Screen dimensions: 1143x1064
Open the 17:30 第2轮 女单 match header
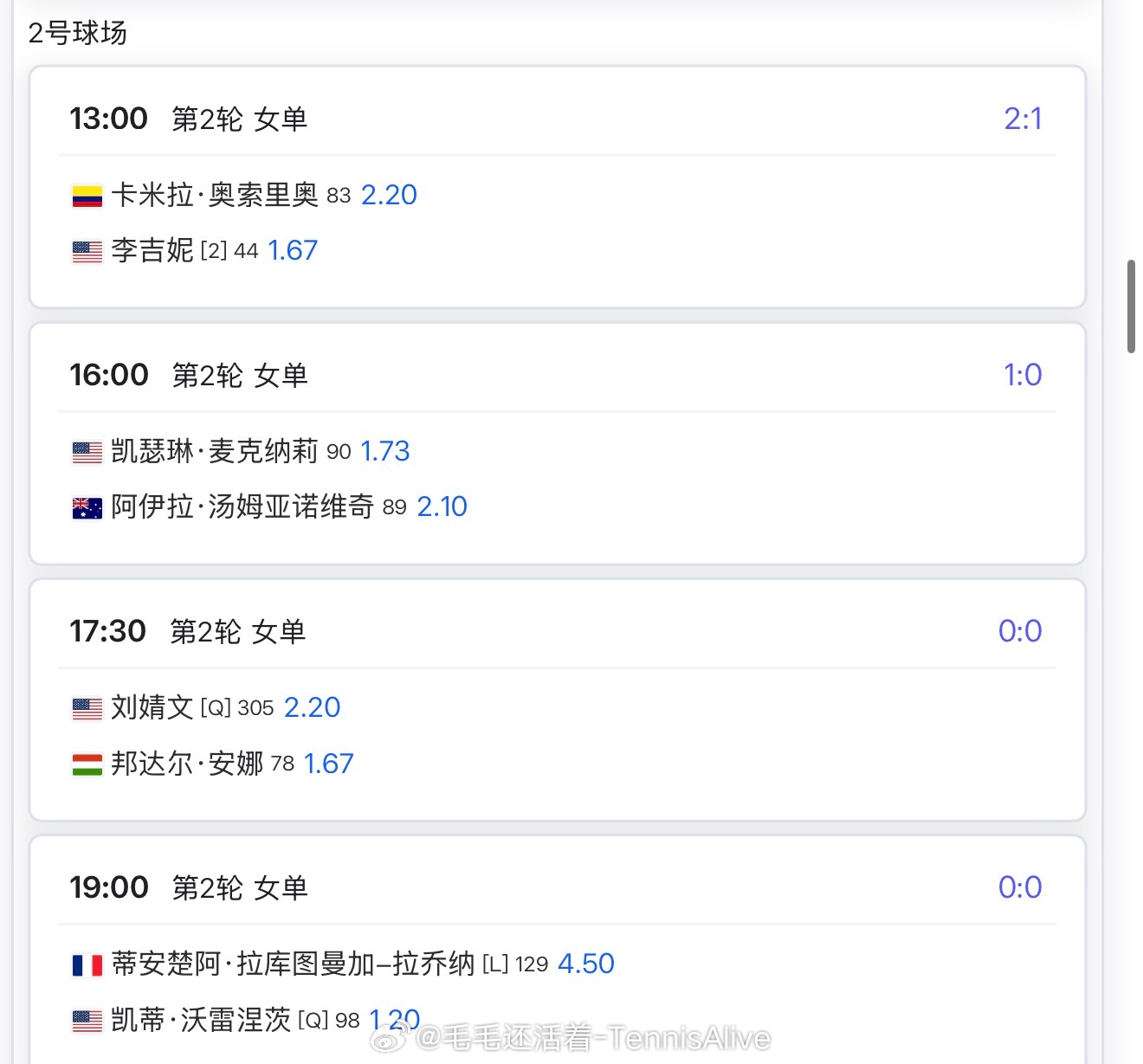pyautogui.click(x=188, y=631)
